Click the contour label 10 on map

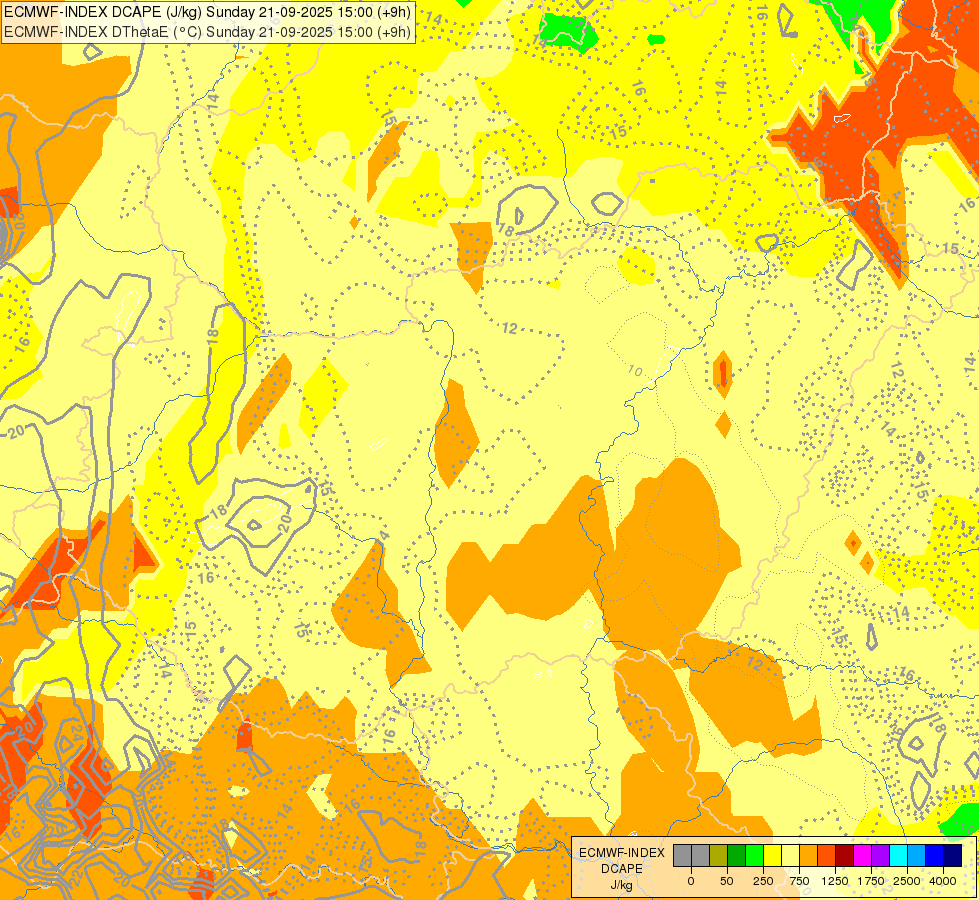coord(635,371)
